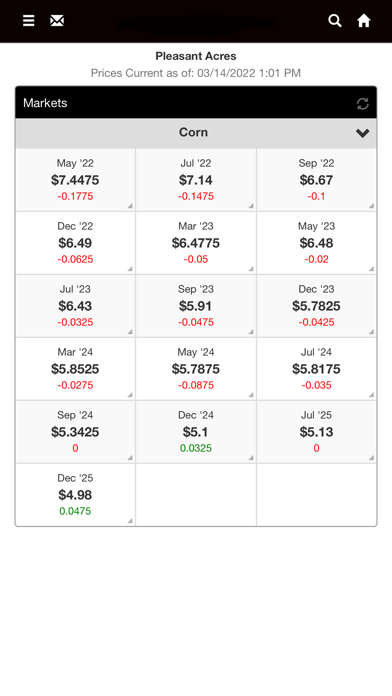Screen dimensions: 392x696
Task: Select the Dec '24 $5.1 tile
Action: pos(196,432)
